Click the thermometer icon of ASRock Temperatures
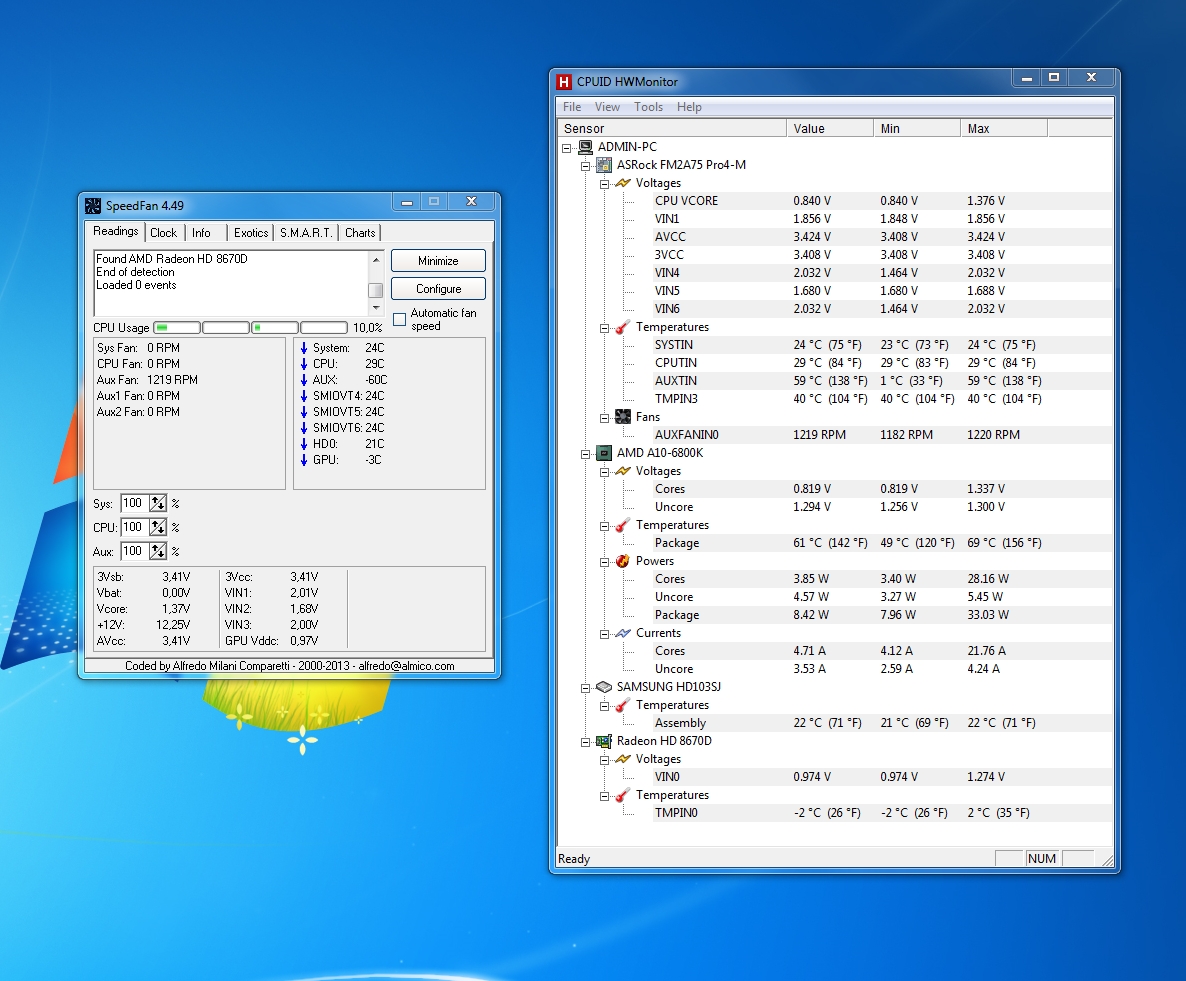This screenshot has width=1186, height=981. tap(622, 327)
